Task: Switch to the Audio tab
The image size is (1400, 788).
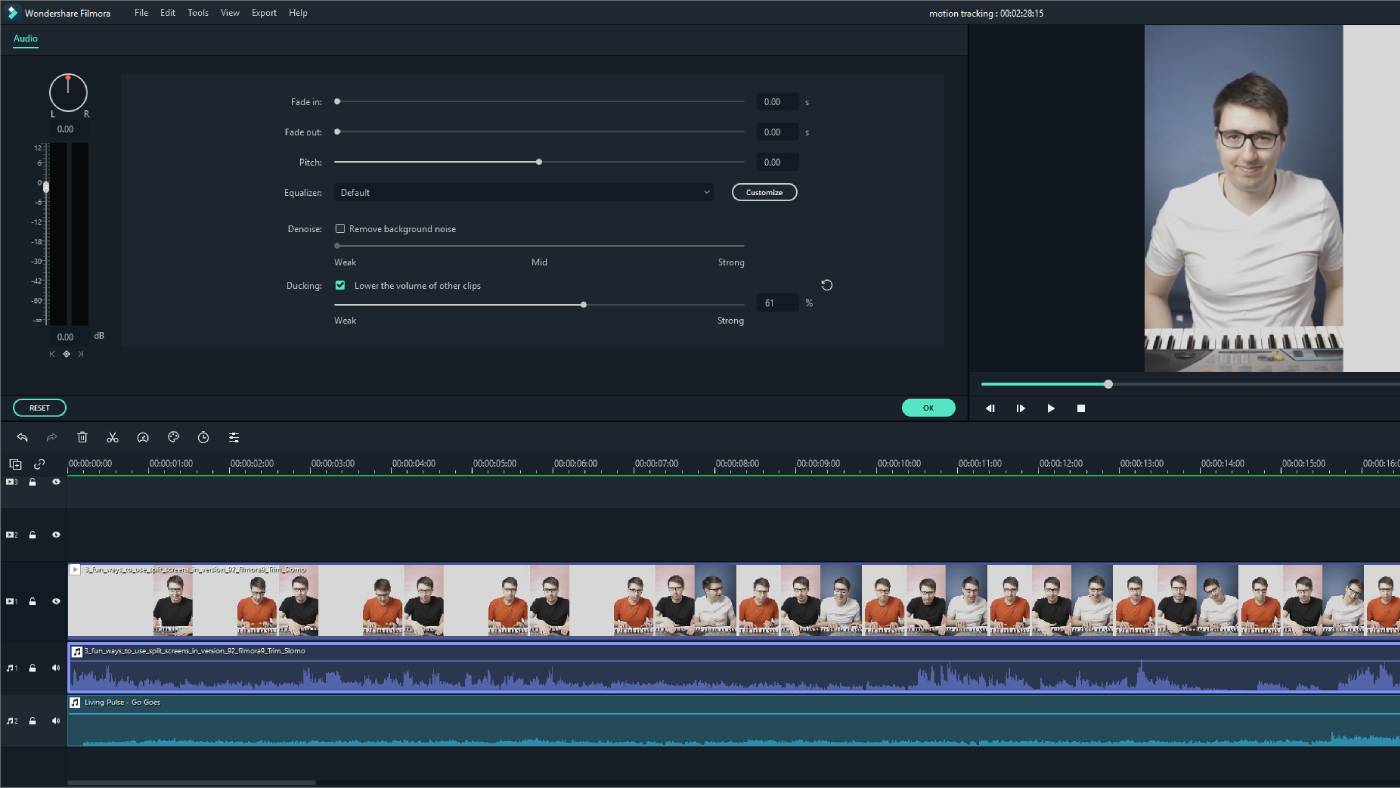Action: point(25,39)
